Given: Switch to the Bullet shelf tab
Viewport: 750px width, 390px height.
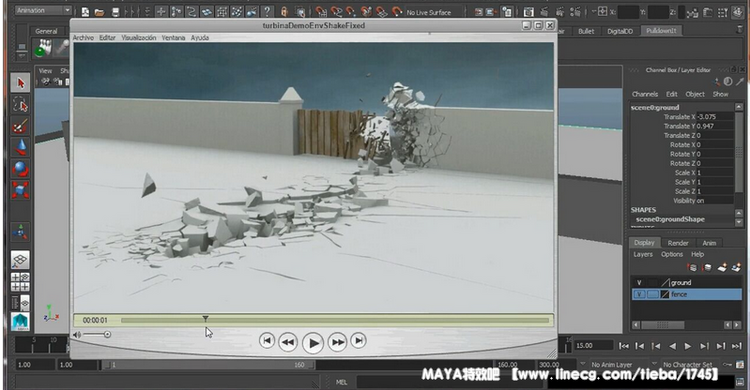Looking at the screenshot, I should coord(586,31).
